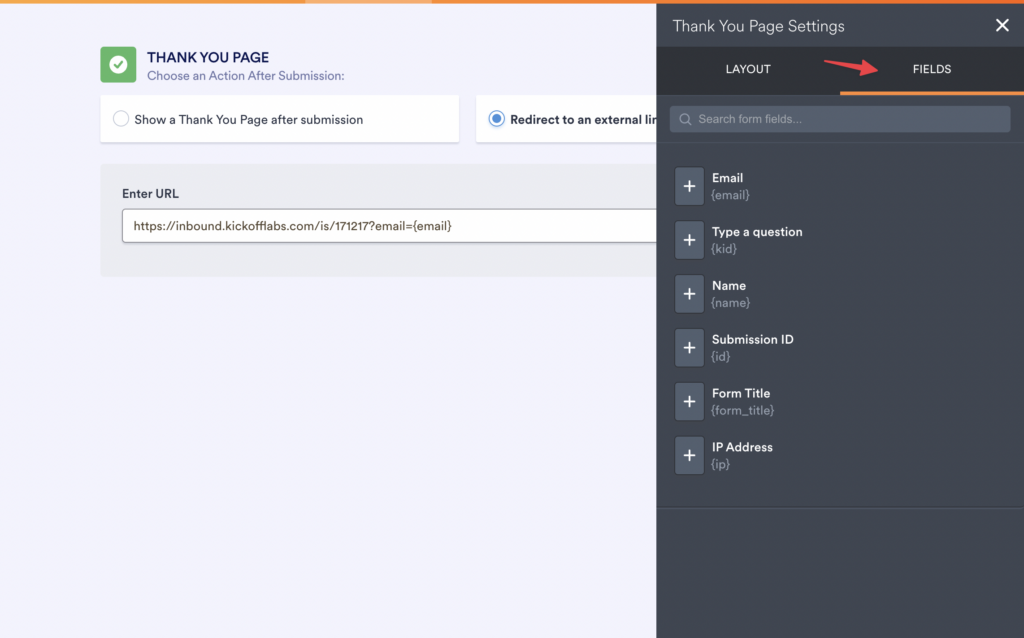Image resolution: width=1024 pixels, height=638 pixels.
Task: Add the Submission ID field
Action: pos(689,347)
